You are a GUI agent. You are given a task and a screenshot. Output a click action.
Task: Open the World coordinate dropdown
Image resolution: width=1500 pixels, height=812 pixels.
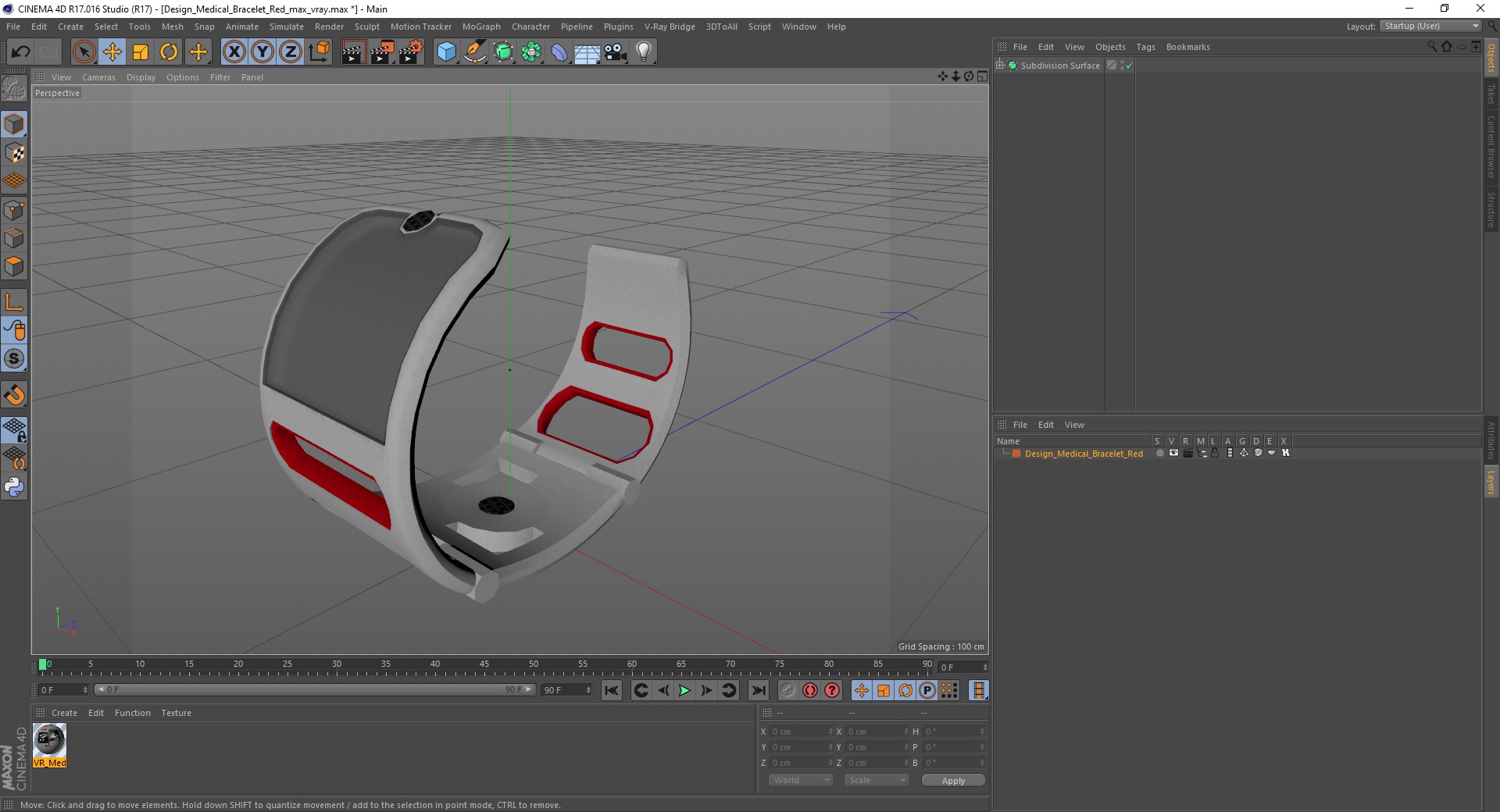pos(801,780)
